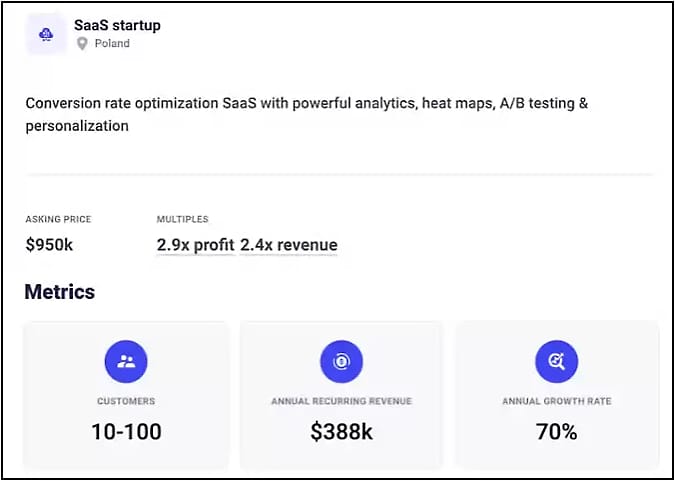675x481 pixels.
Task: Click the Annual Growth Rate card label
Action: [557, 401]
